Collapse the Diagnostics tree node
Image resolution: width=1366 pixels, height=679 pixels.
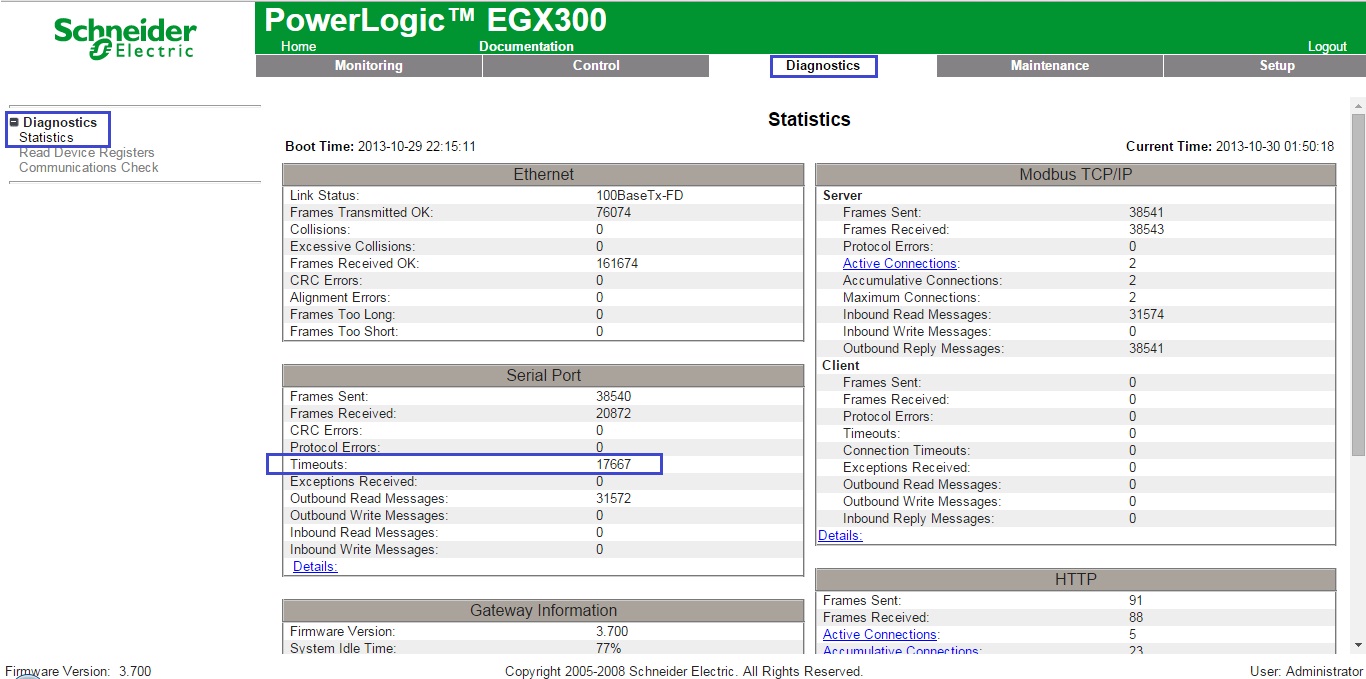click(14, 122)
